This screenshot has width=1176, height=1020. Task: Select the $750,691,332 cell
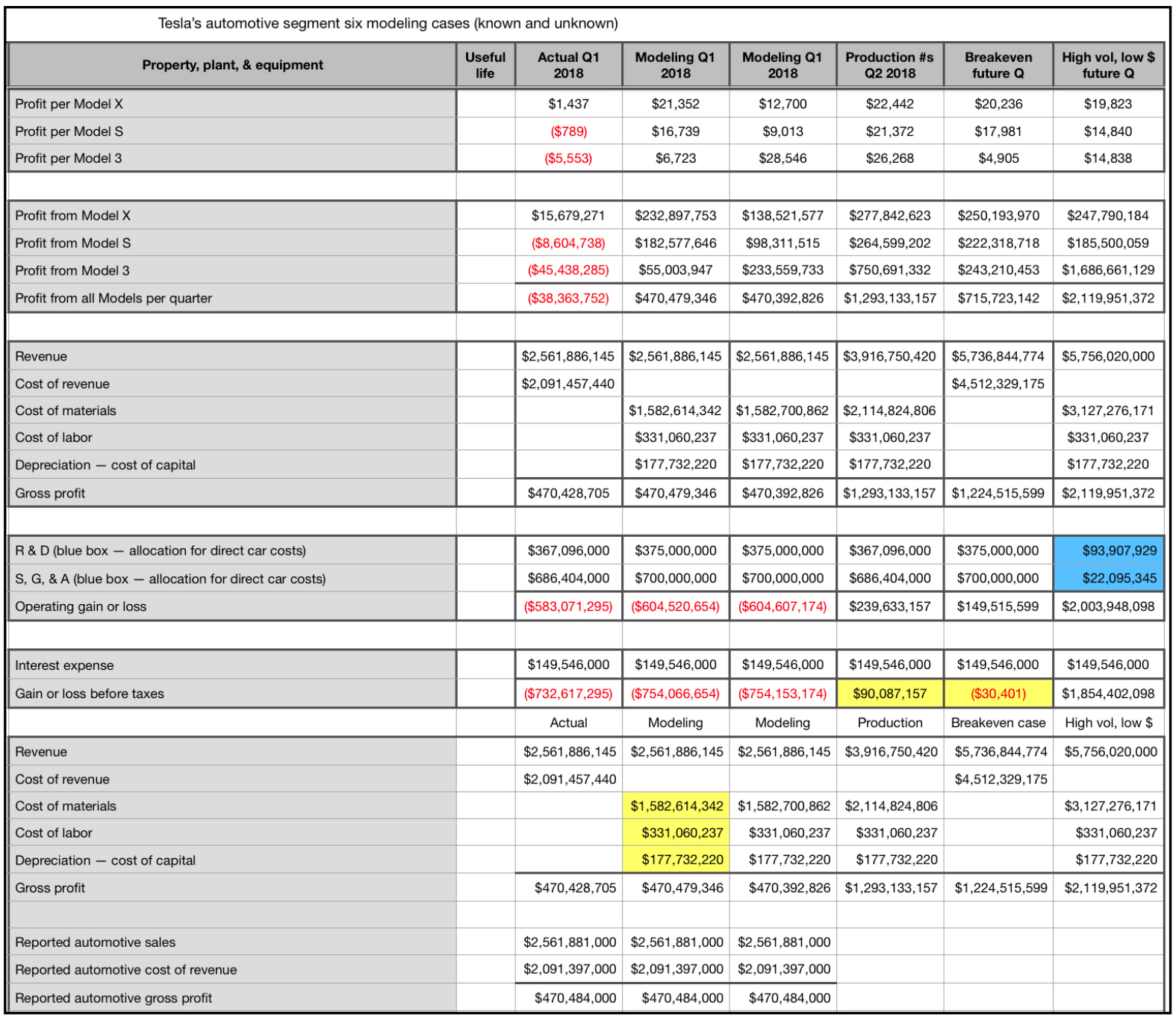click(889, 270)
